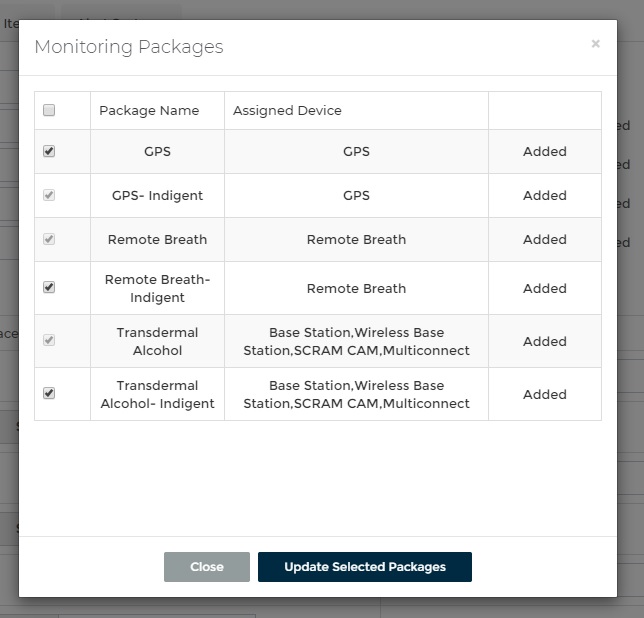644x618 pixels.
Task: Click the Close button
Action: tap(207, 567)
